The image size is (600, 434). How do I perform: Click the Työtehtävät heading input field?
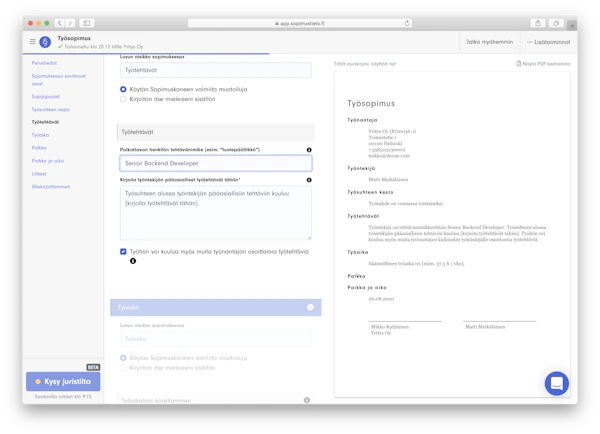(216, 70)
